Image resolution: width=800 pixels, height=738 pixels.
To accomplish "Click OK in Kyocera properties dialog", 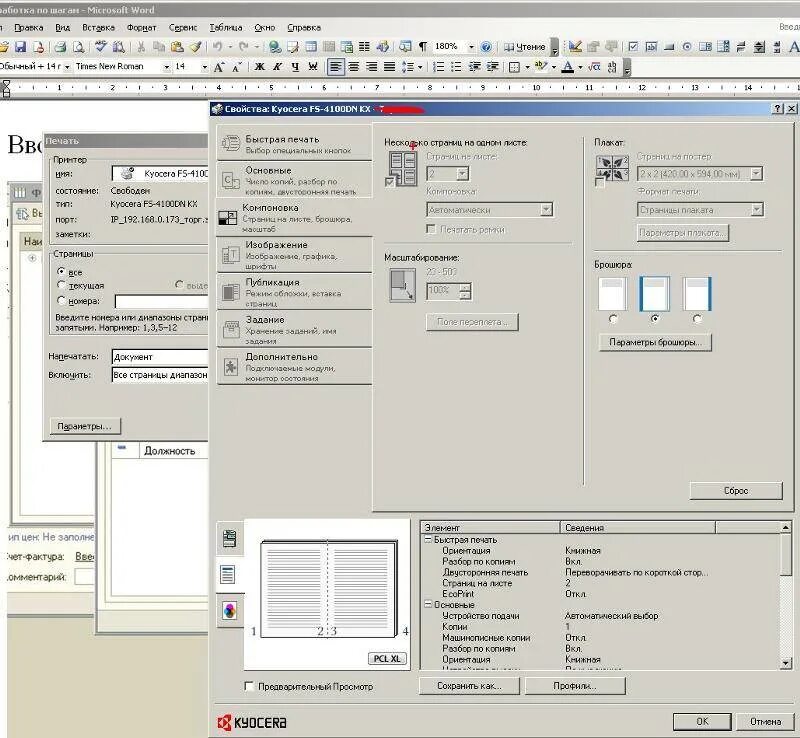I will 702,721.
